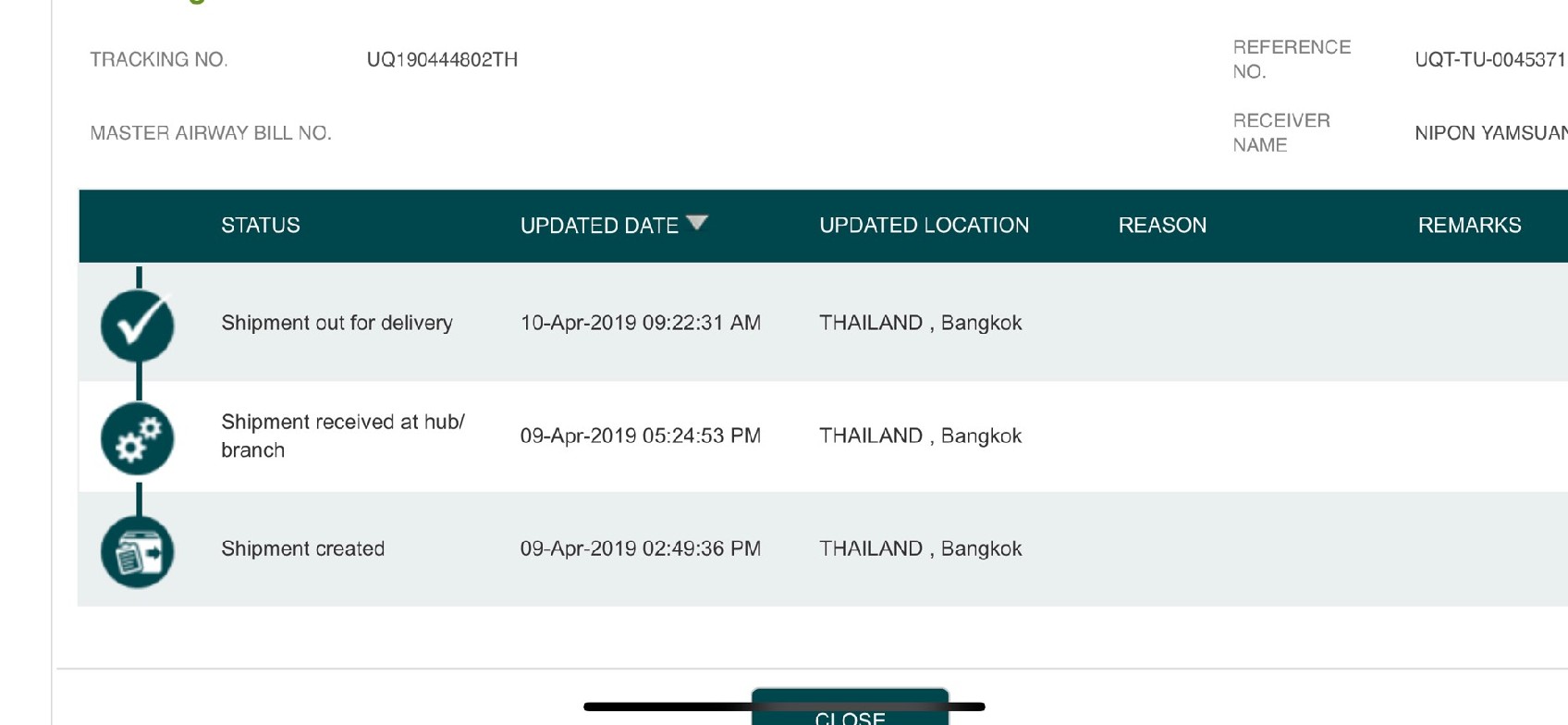Select tracking number UQ190444802TH
Viewport: 1568px width, 725px height.
point(442,60)
